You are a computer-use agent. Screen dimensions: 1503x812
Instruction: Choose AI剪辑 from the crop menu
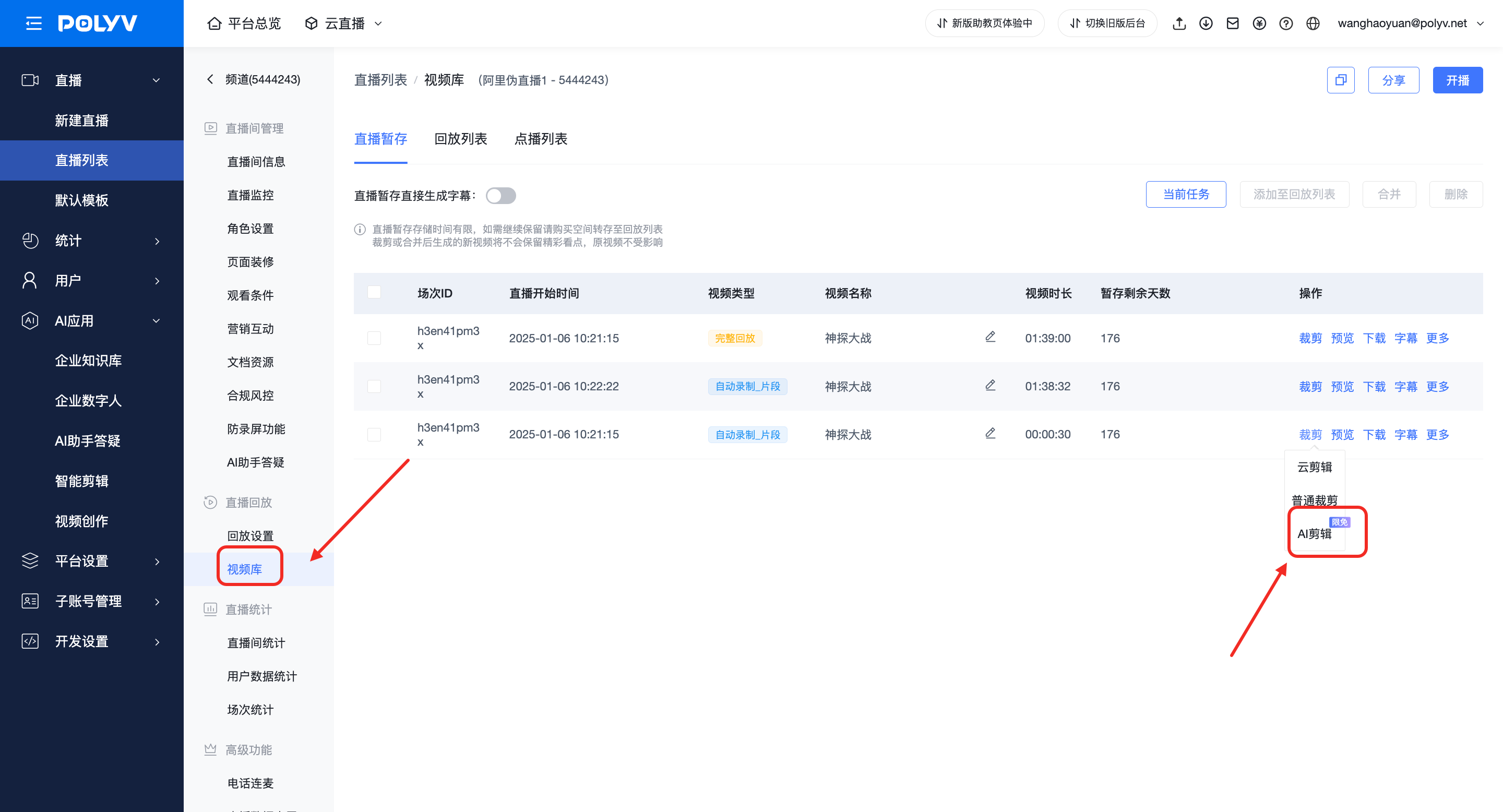pos(1315,534)
